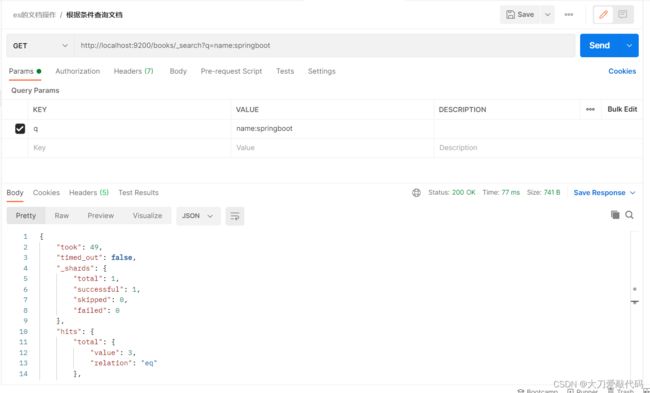
Task: Click the empty Value placeholder field
Action: point(332,148)
